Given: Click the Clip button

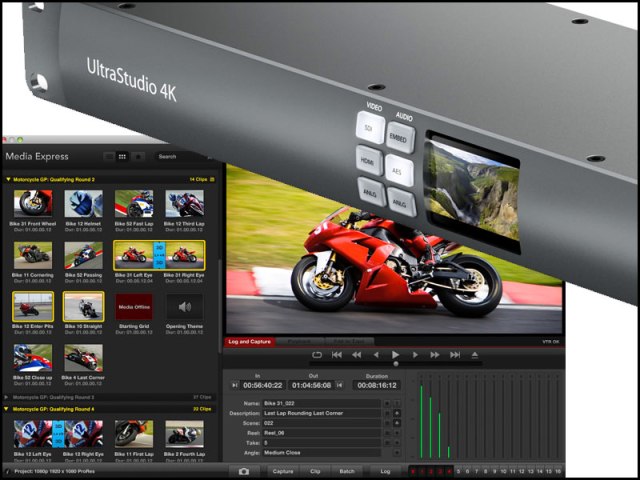Looking at the screenshot, I should pyautogui.click(x=315, y=471).
